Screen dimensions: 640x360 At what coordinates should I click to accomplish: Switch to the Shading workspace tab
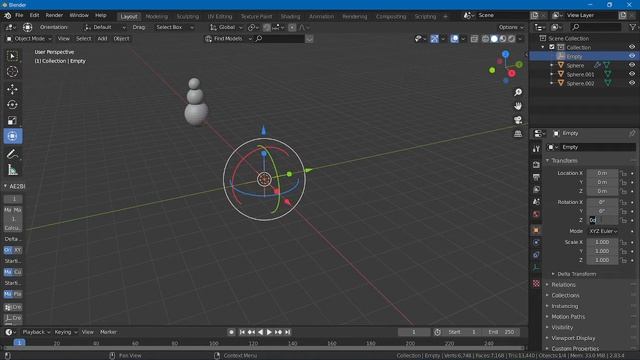(x=290, y=16)
